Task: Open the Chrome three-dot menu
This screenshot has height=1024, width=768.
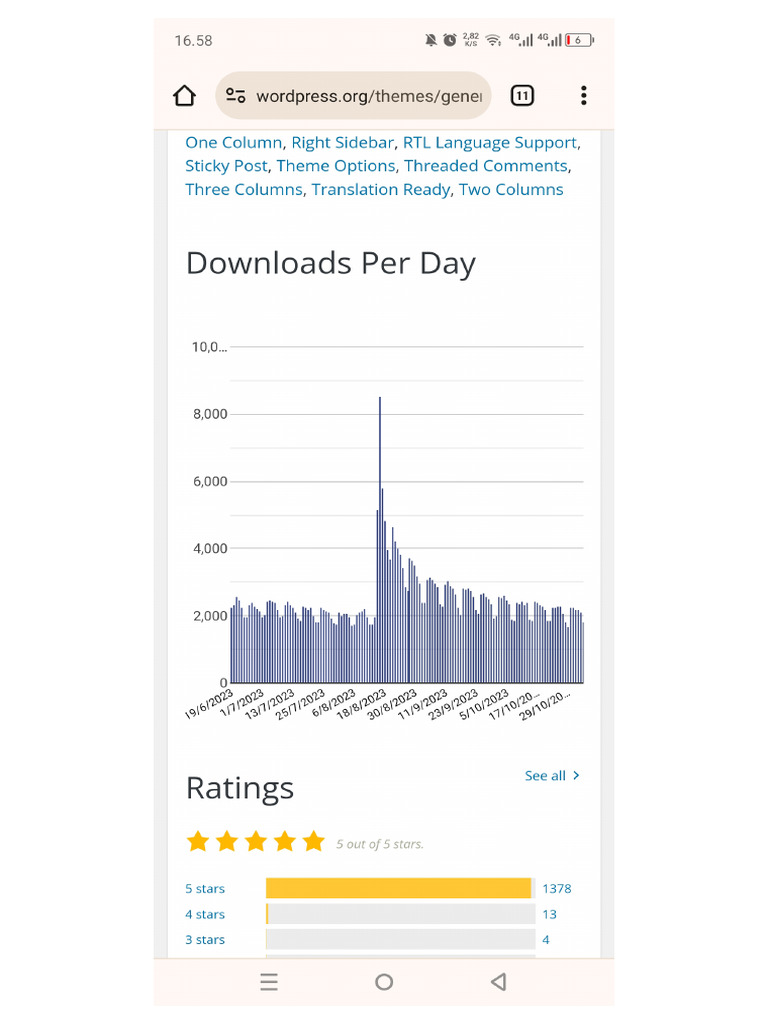Action: click(x=583, y=96)
